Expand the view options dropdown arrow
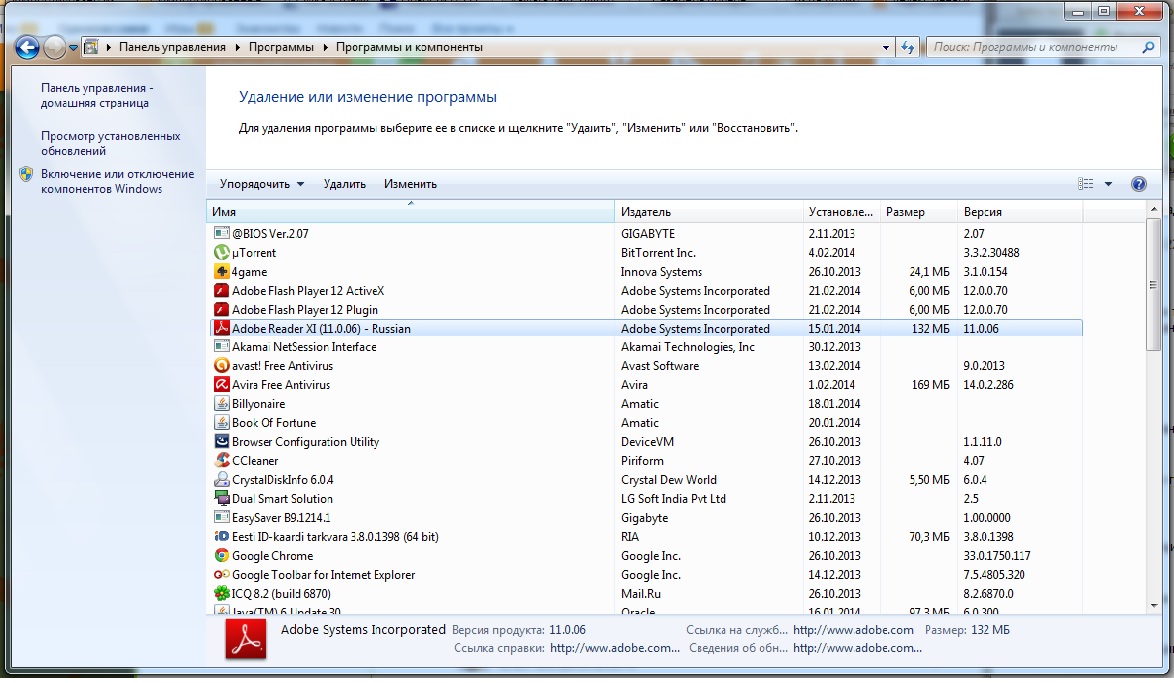Screen dimensions: 1174x683 point(1108,184)
